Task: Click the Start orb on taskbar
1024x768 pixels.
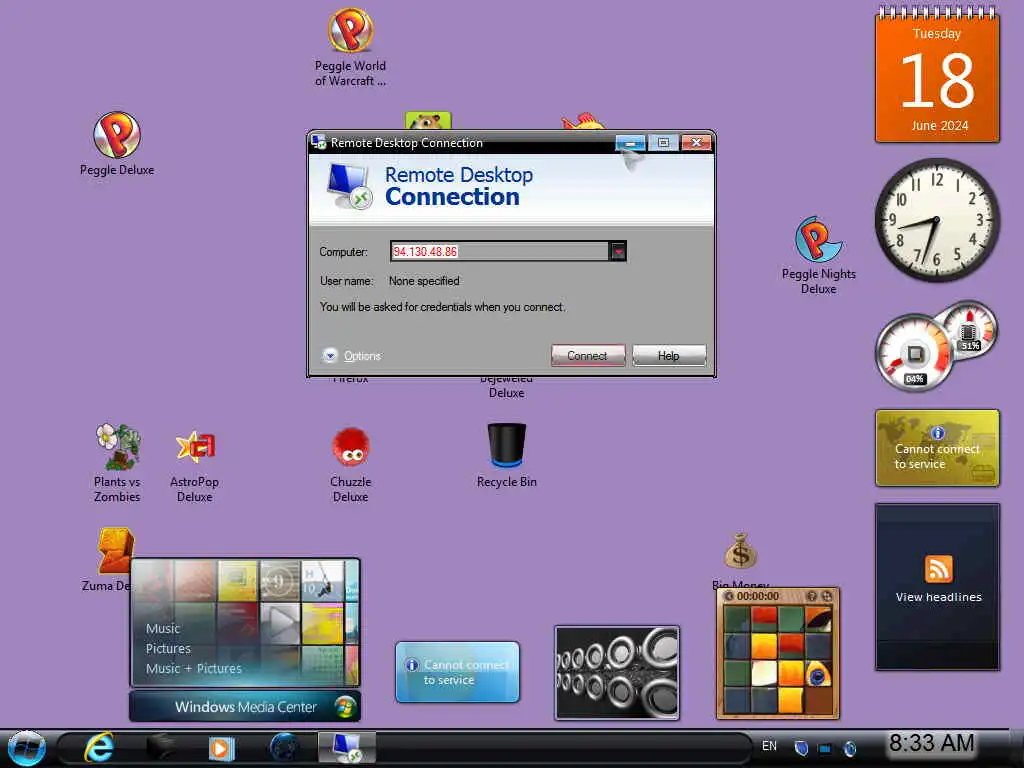Action: click(27, 748)
